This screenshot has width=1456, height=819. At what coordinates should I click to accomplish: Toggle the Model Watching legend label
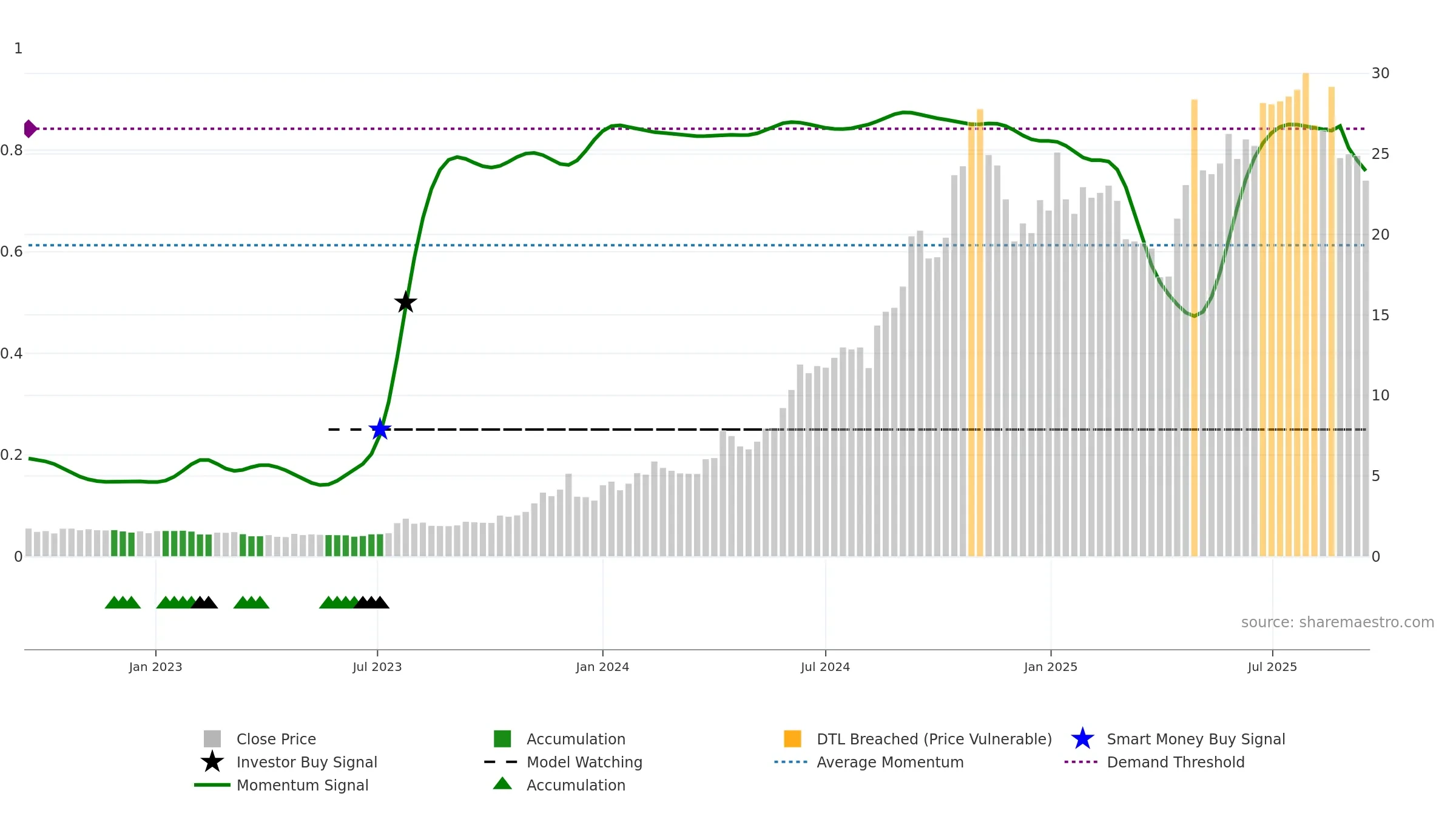(584, 762)
